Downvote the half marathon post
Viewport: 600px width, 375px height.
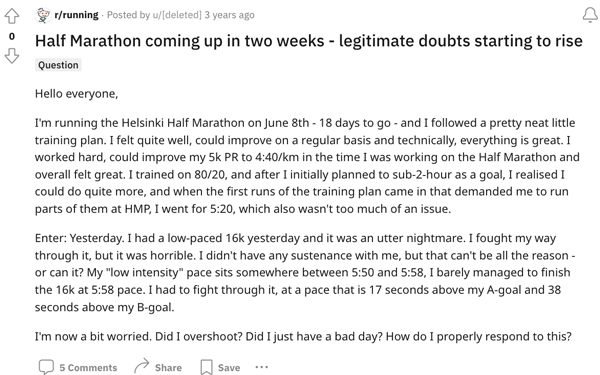tap(11, 56)
